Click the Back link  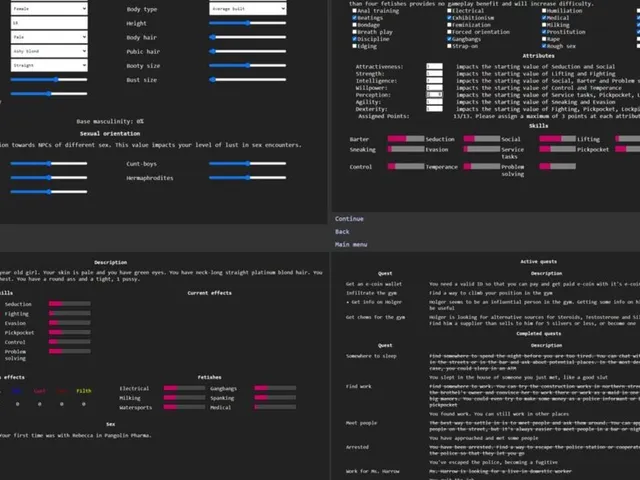(342, 231)
